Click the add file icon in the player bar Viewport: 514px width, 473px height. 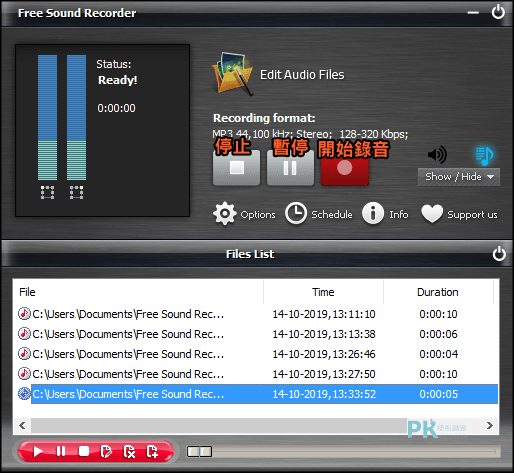[x=152, y=452]
